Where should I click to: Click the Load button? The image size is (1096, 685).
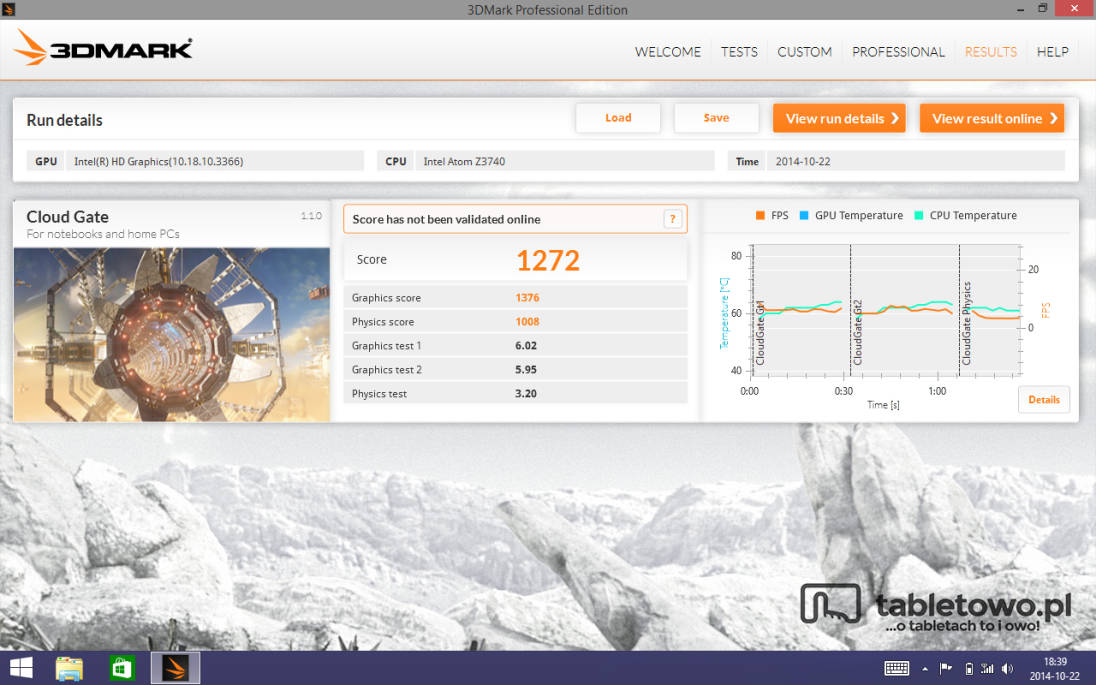pyautogui.click(x=618, y=118)
